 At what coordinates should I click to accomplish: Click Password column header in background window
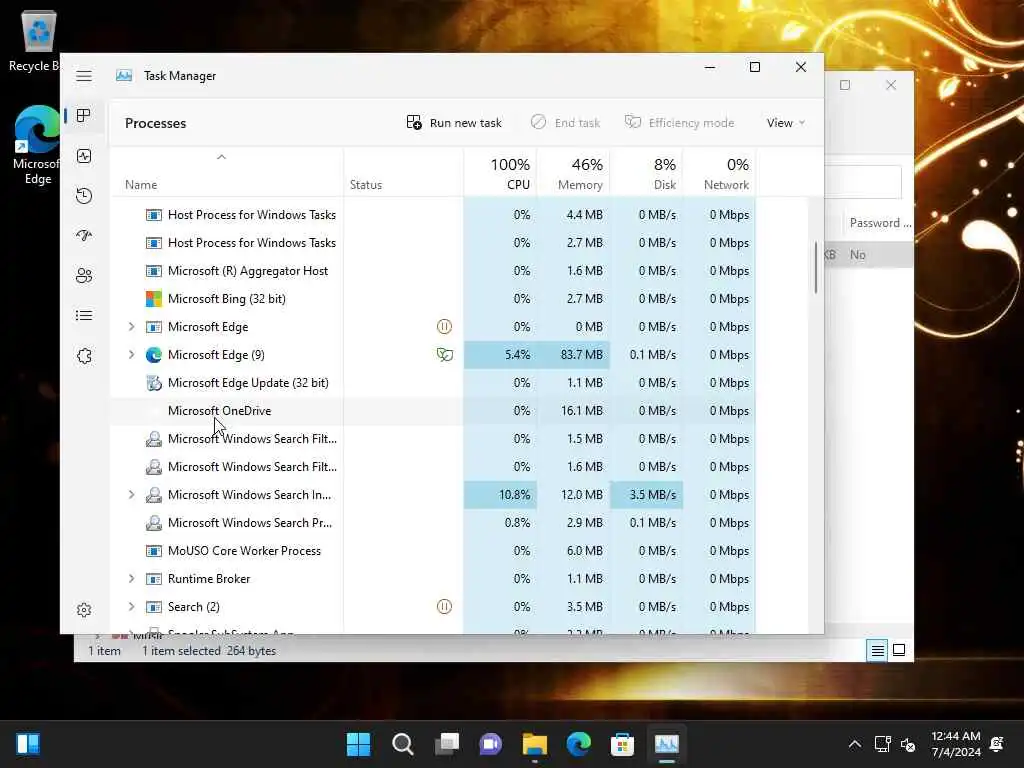click(x=880, y=223)
